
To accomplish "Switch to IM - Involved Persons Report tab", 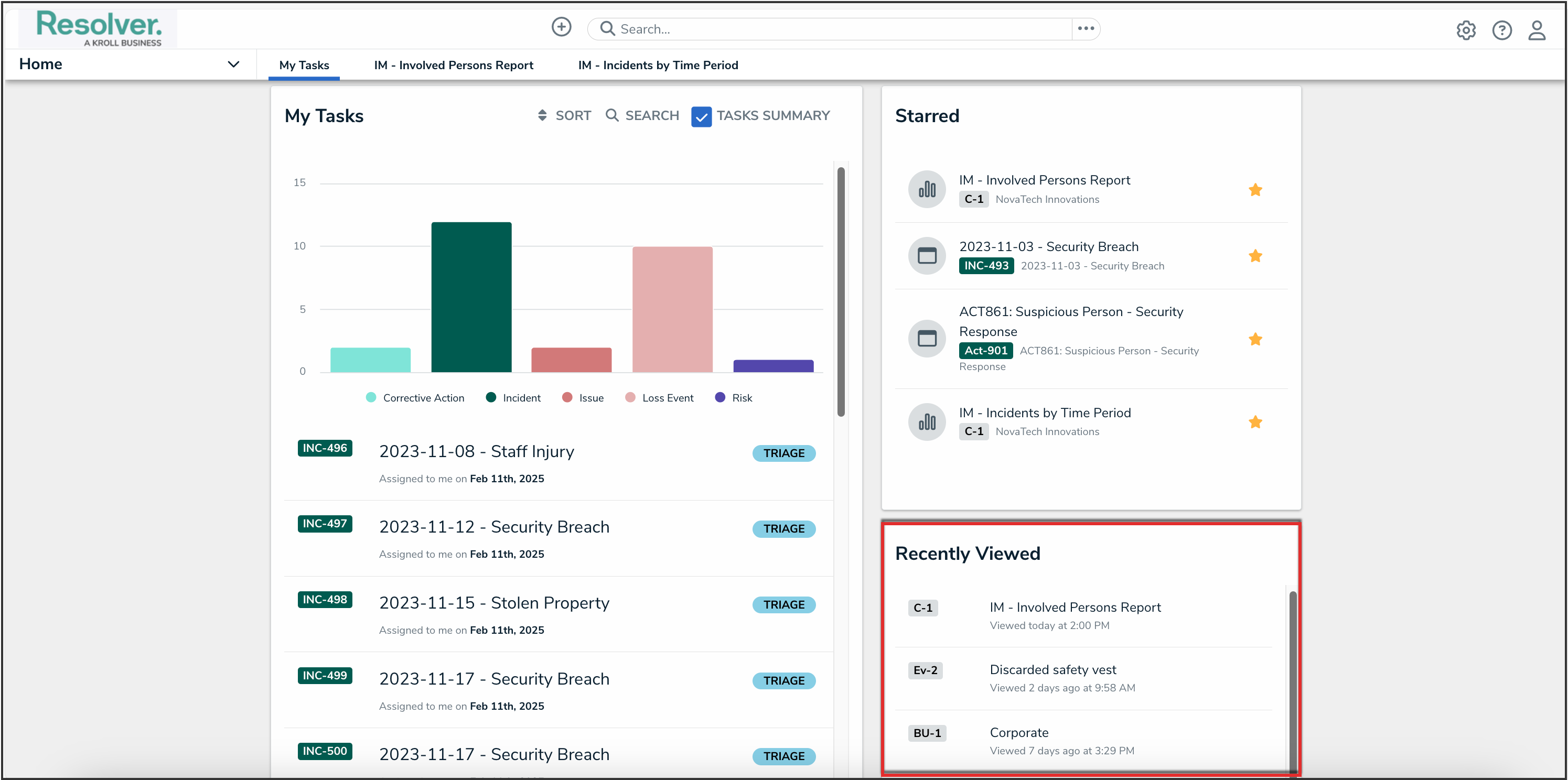I will [x=453, y=65].
